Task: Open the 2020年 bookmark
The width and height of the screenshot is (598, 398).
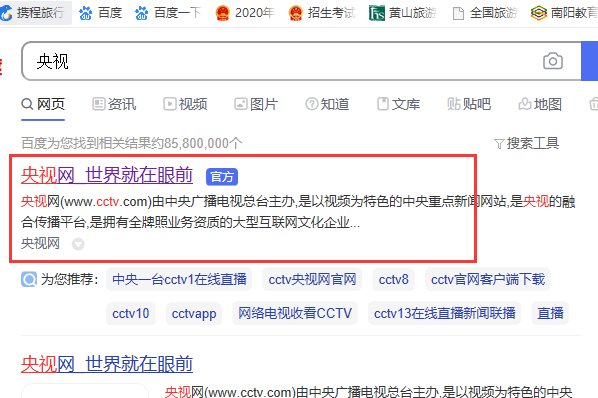Action: [x=245, y=13]
